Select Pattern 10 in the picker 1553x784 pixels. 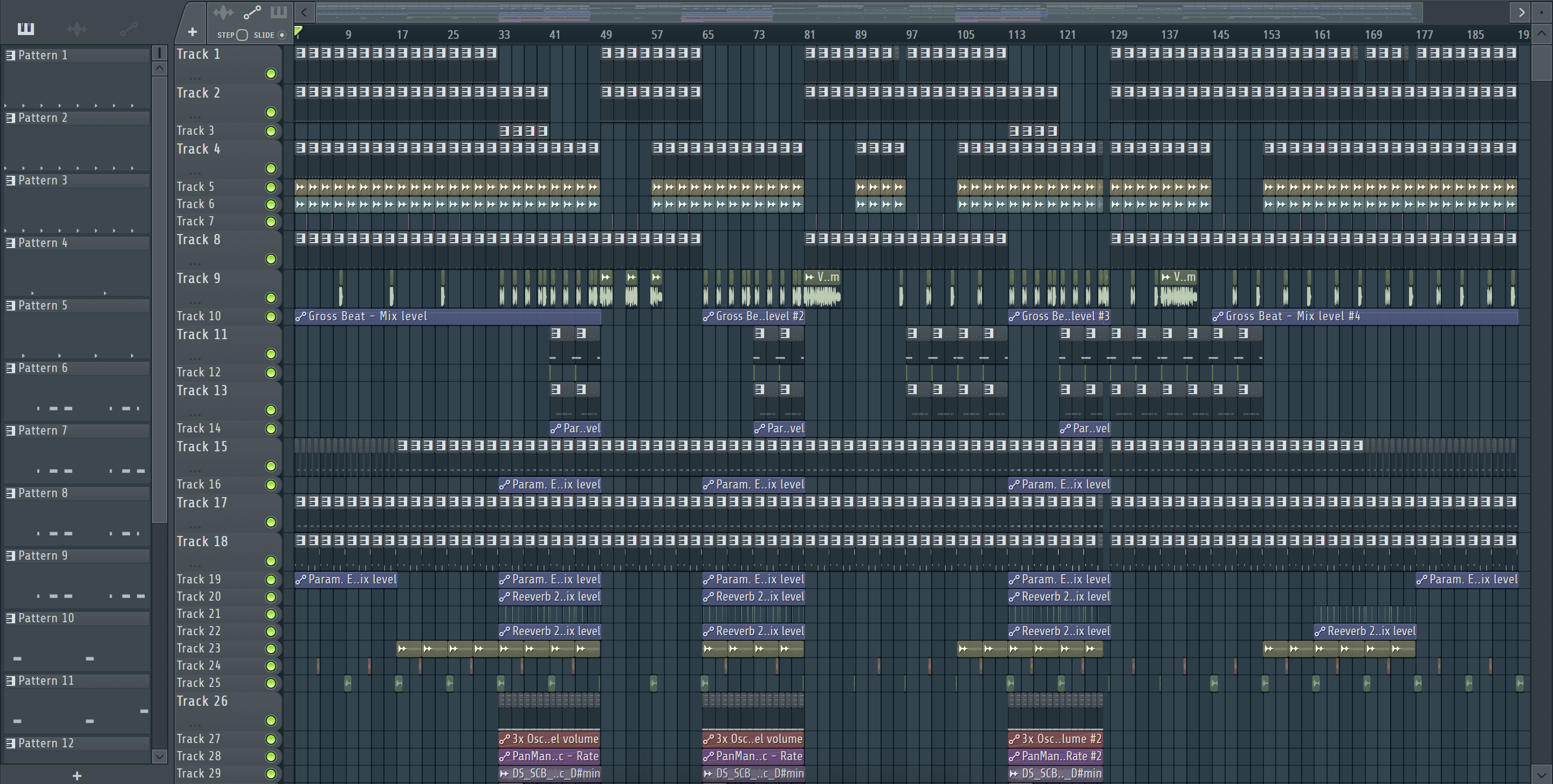(x=77, y=618)
